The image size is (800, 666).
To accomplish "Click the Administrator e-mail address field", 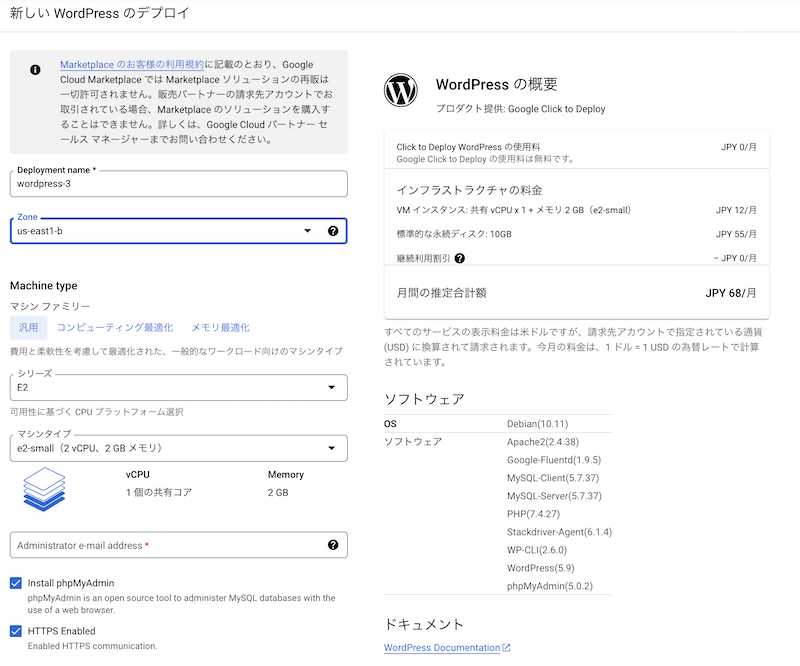I will click(x=179, y=545).
